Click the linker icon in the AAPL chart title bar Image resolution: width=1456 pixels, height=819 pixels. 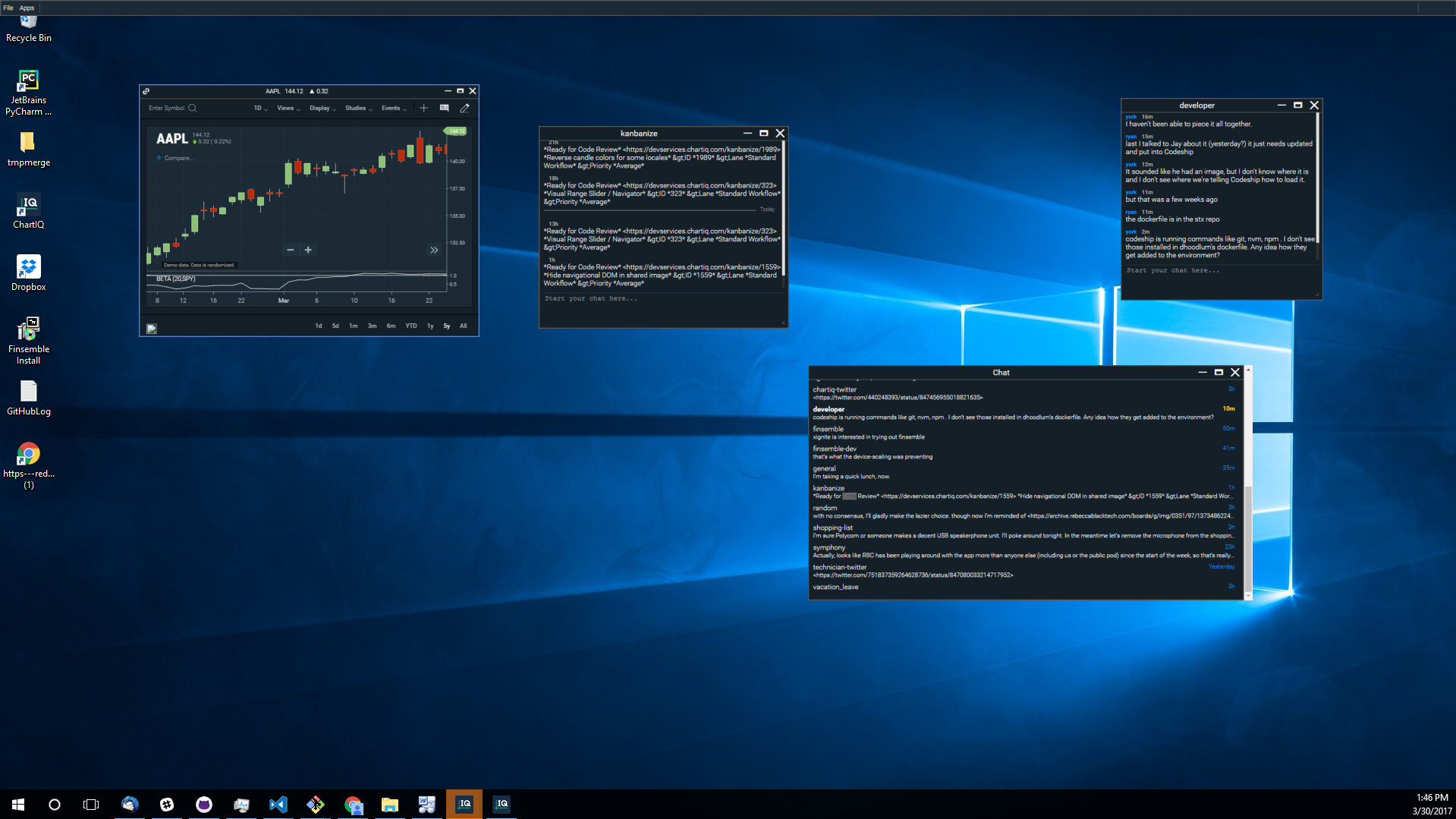pos(146,91)
